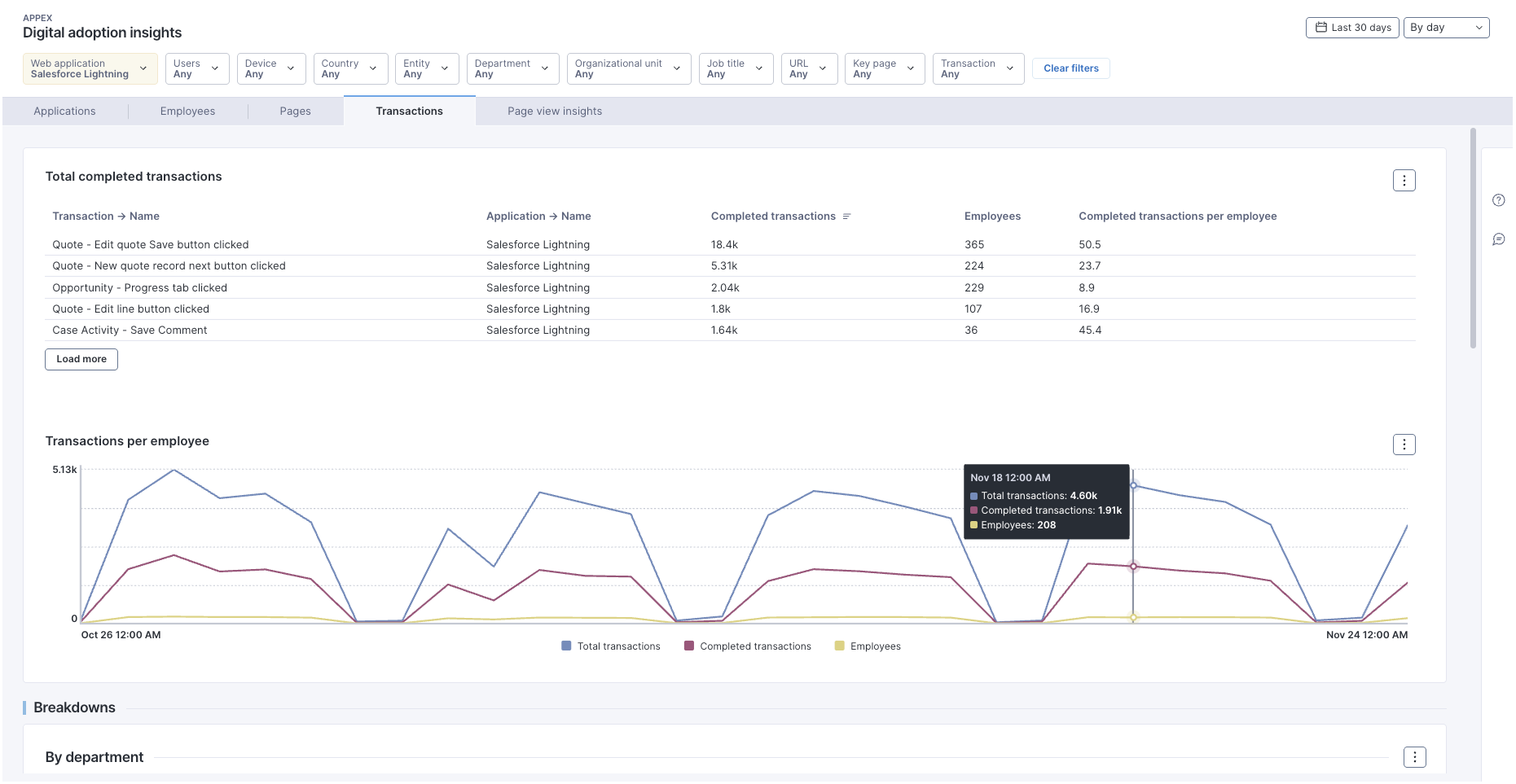Open the feedback chat bubble icon
The width and height of the screenshot is (1516, 784).
1498,239
